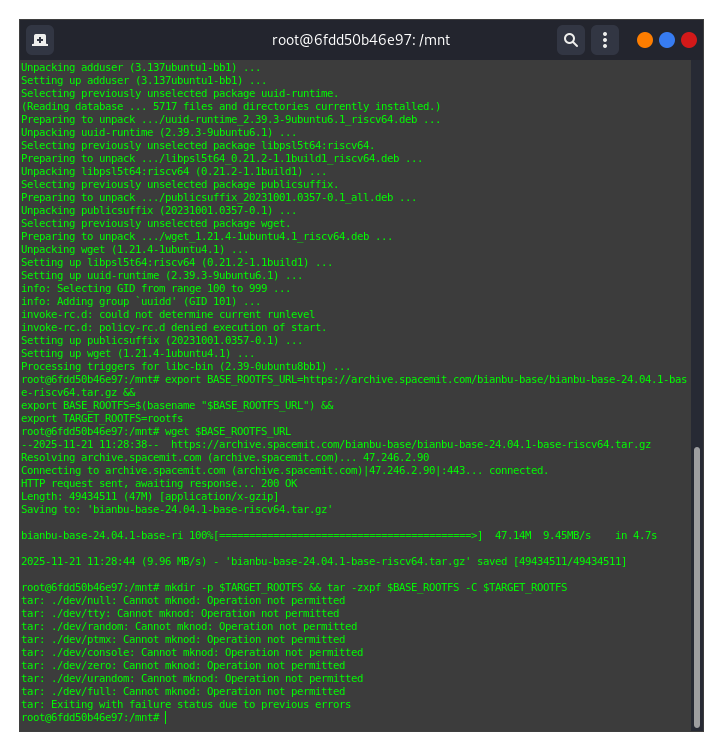Open a new terminal tab
This screenshot has height=751, width=723.
click(40, 40)
